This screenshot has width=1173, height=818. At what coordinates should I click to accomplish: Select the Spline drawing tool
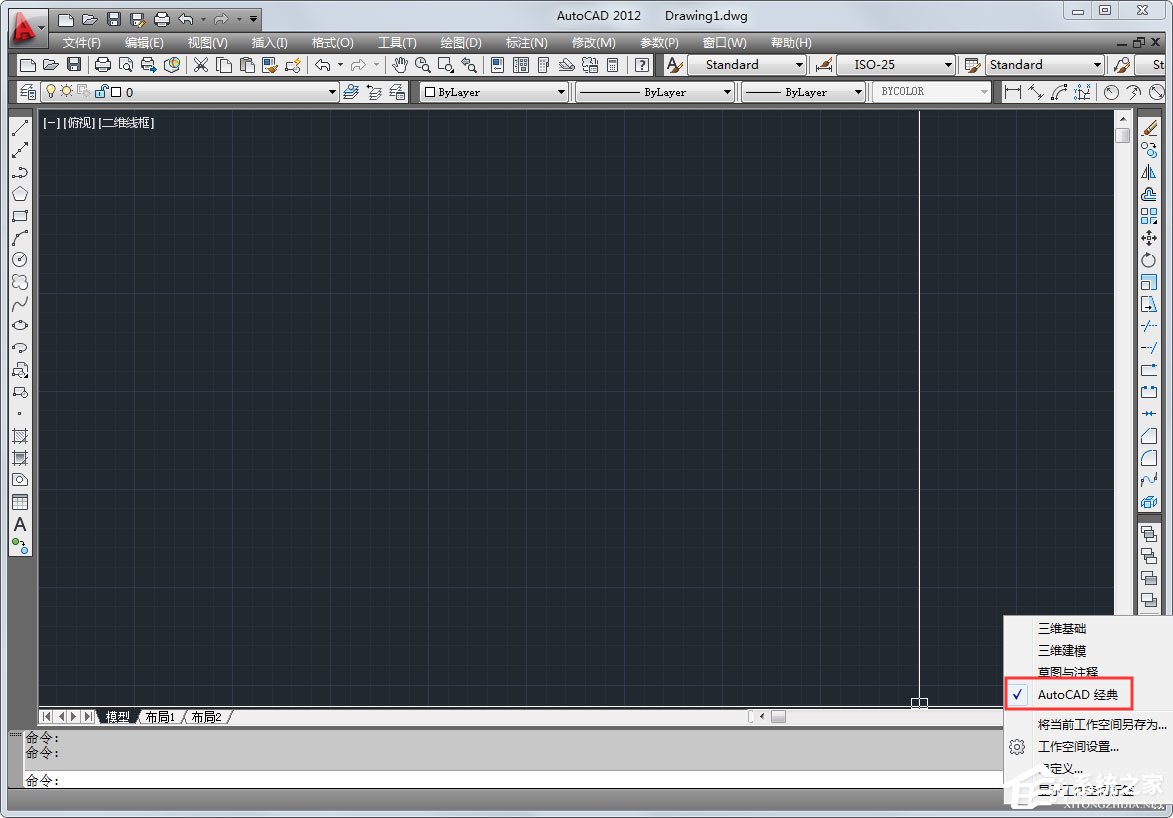[x=21, y=304]
